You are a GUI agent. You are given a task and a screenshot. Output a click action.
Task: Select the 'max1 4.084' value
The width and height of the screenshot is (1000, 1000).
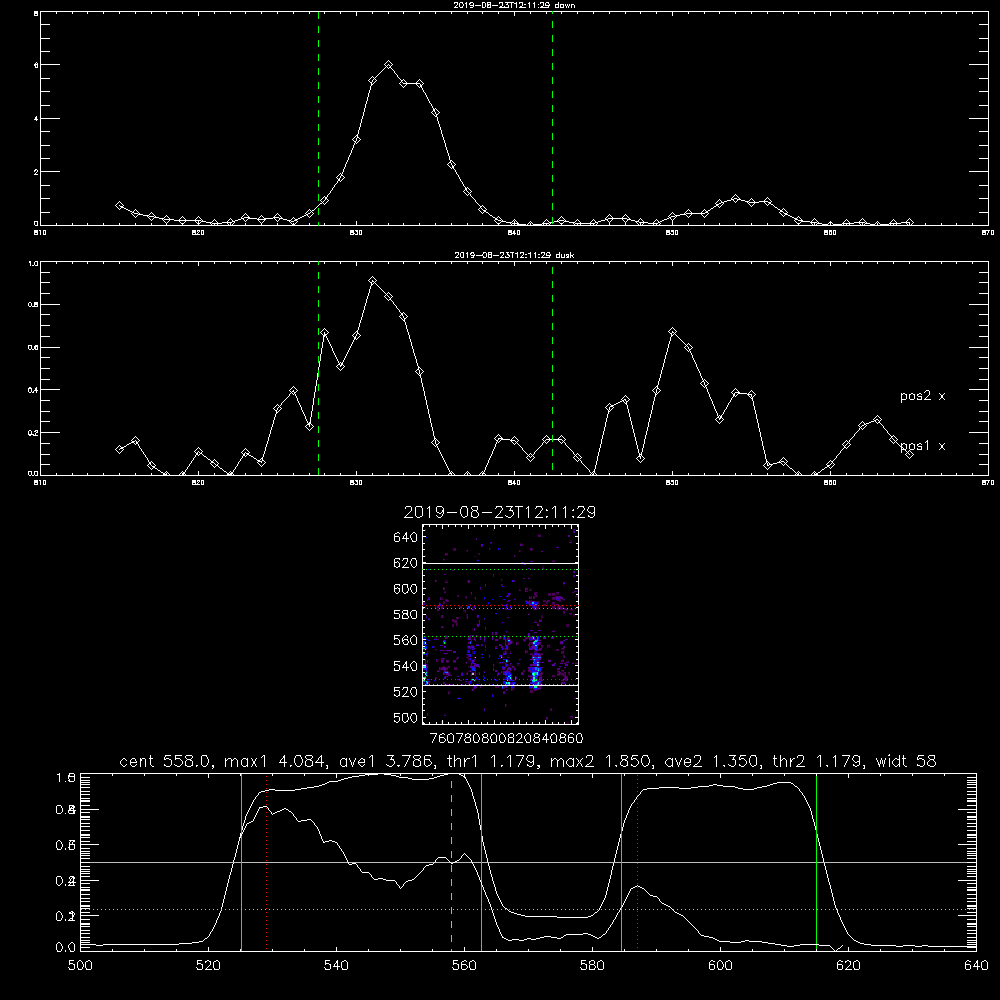pyautogui.click(x=276, y=761)
